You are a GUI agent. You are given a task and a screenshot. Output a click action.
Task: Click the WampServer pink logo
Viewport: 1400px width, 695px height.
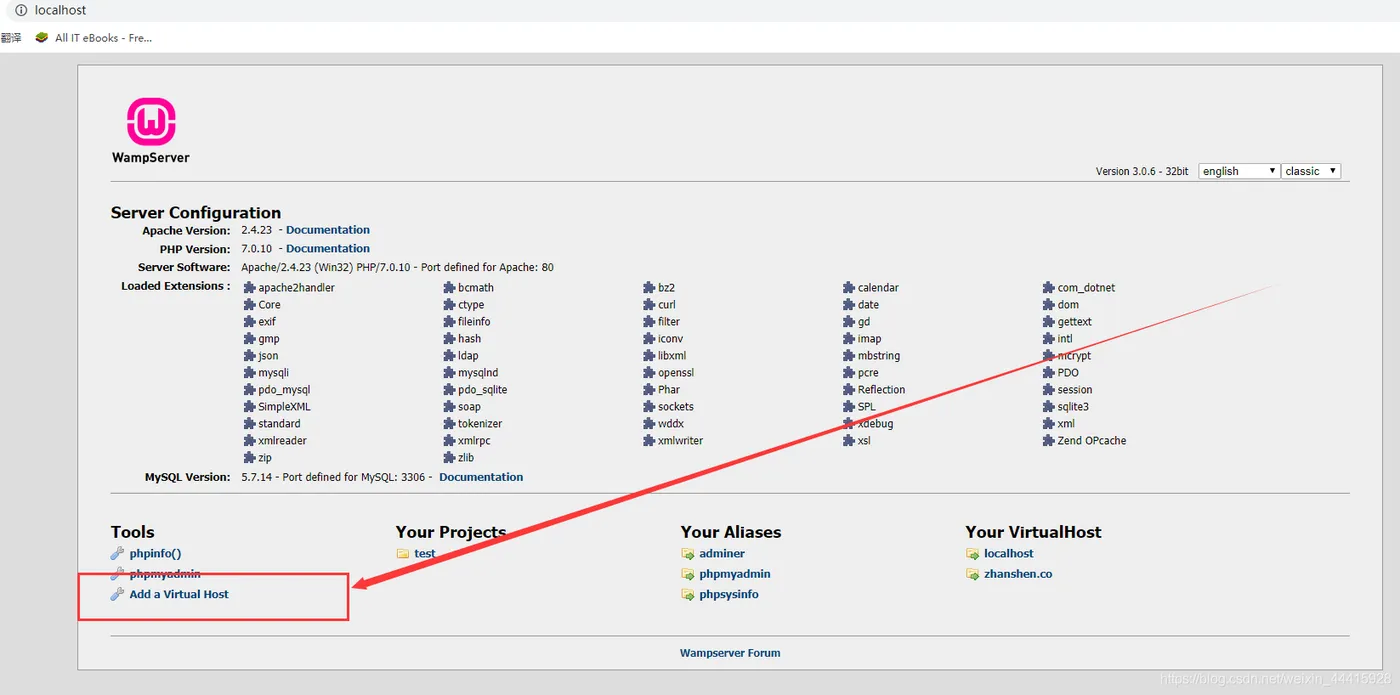click(x=151, y=122)
